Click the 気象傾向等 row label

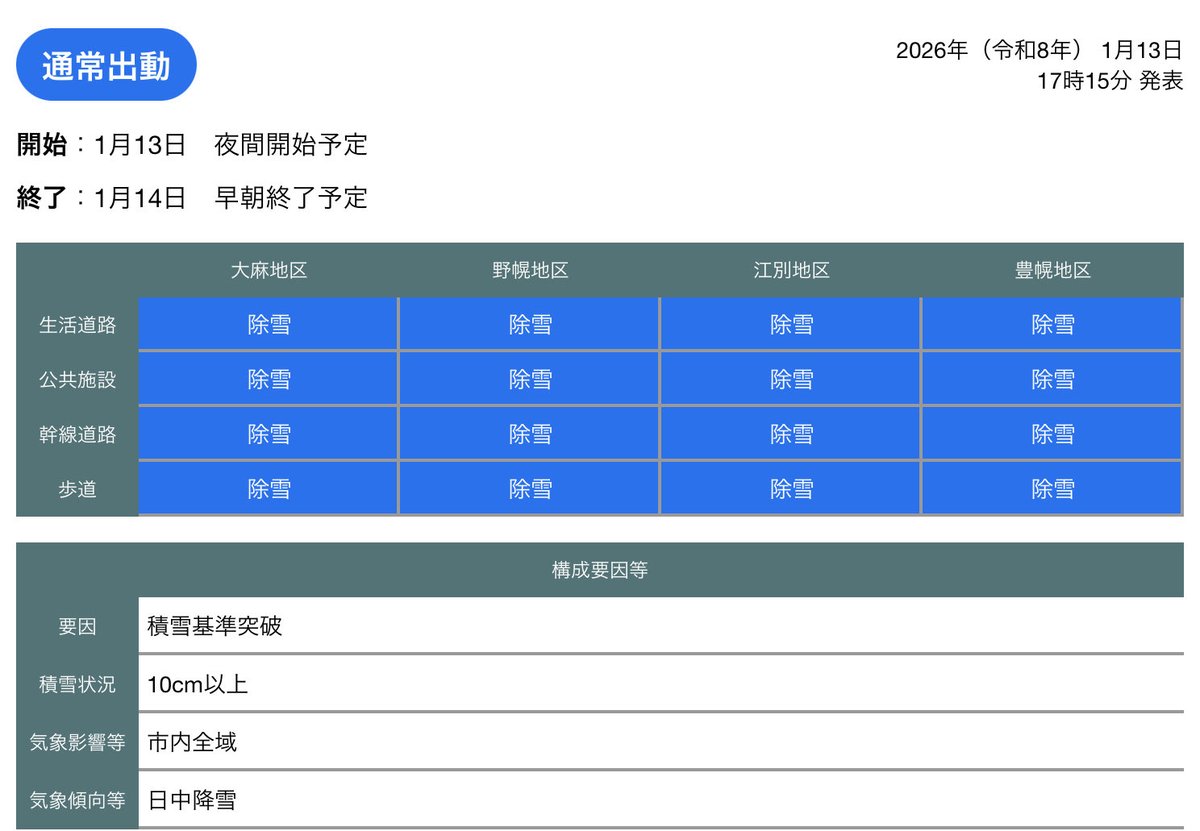pyautogui.click(x=77, y=800)
